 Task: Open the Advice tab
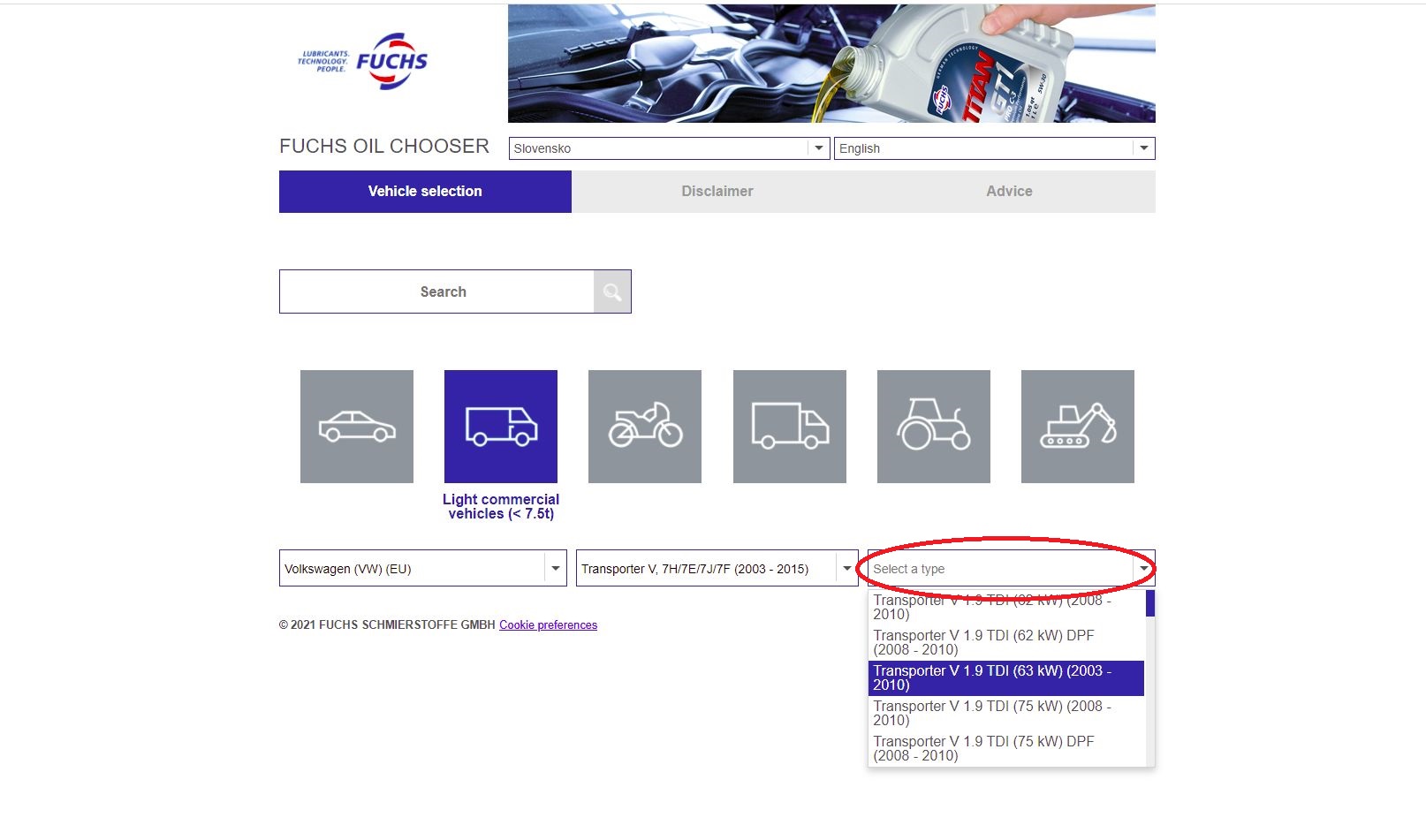[x=1009, y=191]
